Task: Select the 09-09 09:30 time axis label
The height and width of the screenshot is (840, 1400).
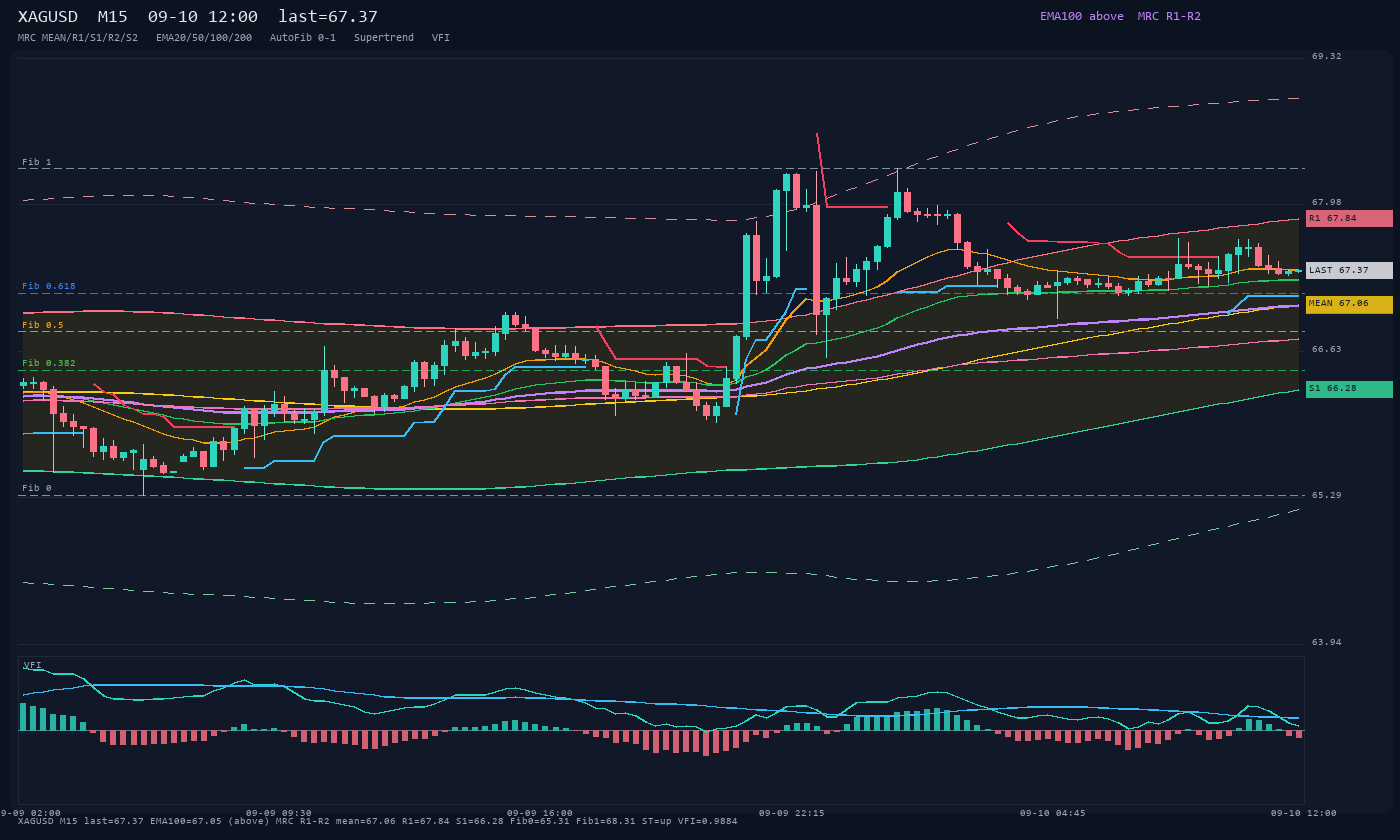Action: click(x=279, y=813)
